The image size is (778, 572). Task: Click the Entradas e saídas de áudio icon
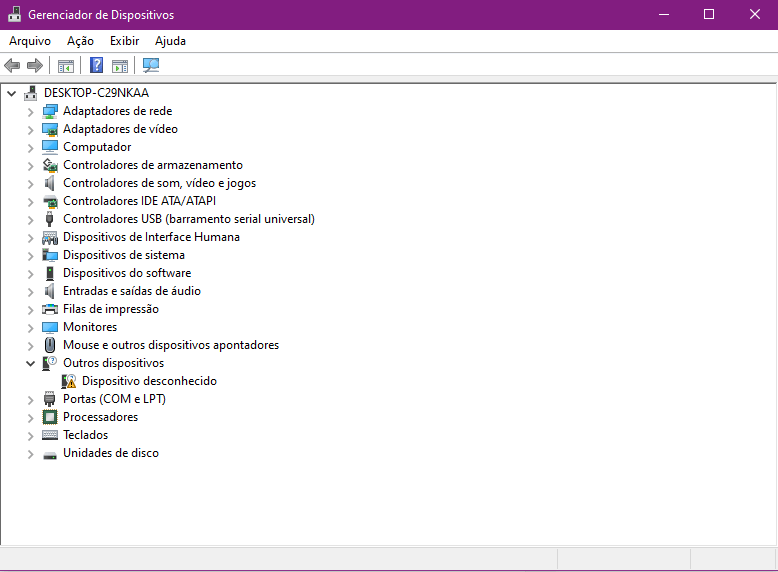coord(50,291)
